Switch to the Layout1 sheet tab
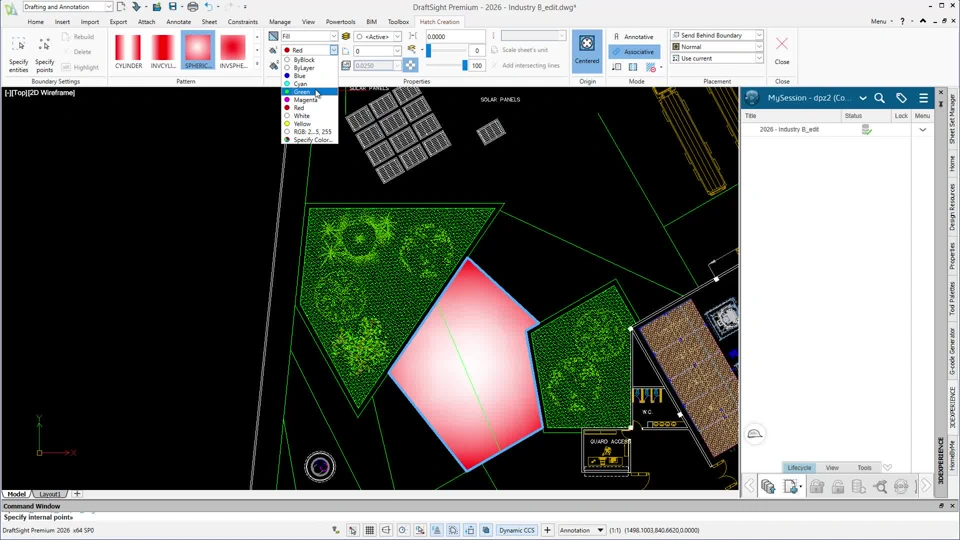Image resolution: width=960 pixels, height=540 pixels. pyautogui.click(x=50, y=494)
